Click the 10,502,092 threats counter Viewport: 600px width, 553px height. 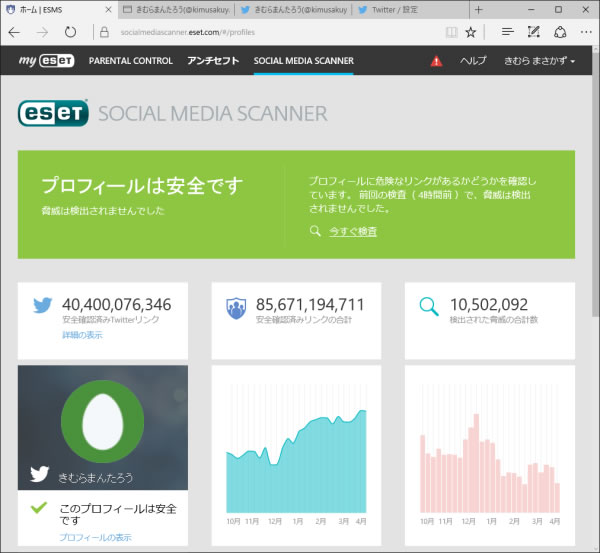point(489,305)
